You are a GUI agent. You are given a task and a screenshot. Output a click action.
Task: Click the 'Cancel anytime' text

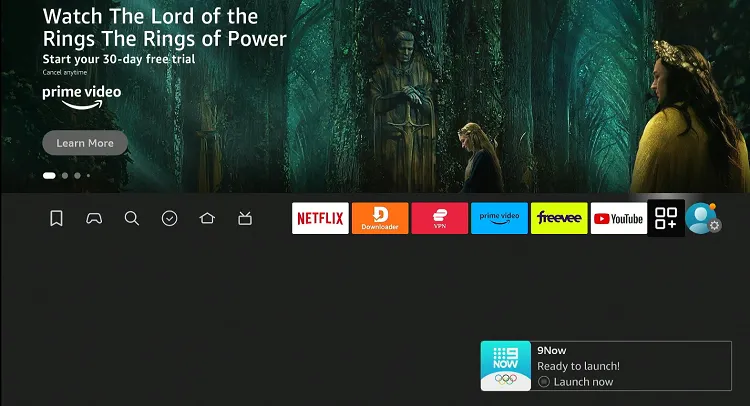[x=65, y=73]
